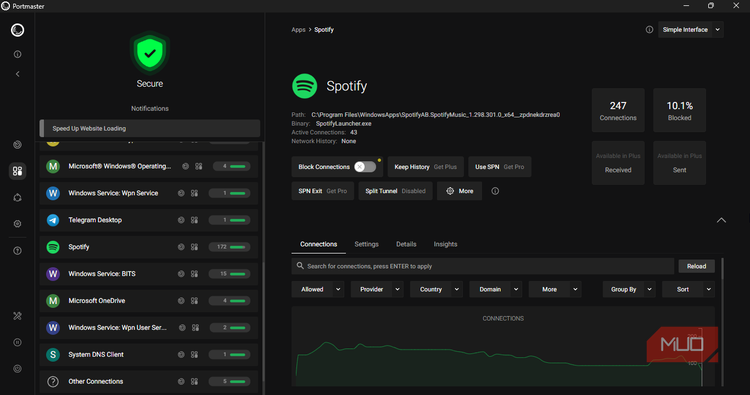
Task: Click history icon on System DNS Client row
Action: 181,354
